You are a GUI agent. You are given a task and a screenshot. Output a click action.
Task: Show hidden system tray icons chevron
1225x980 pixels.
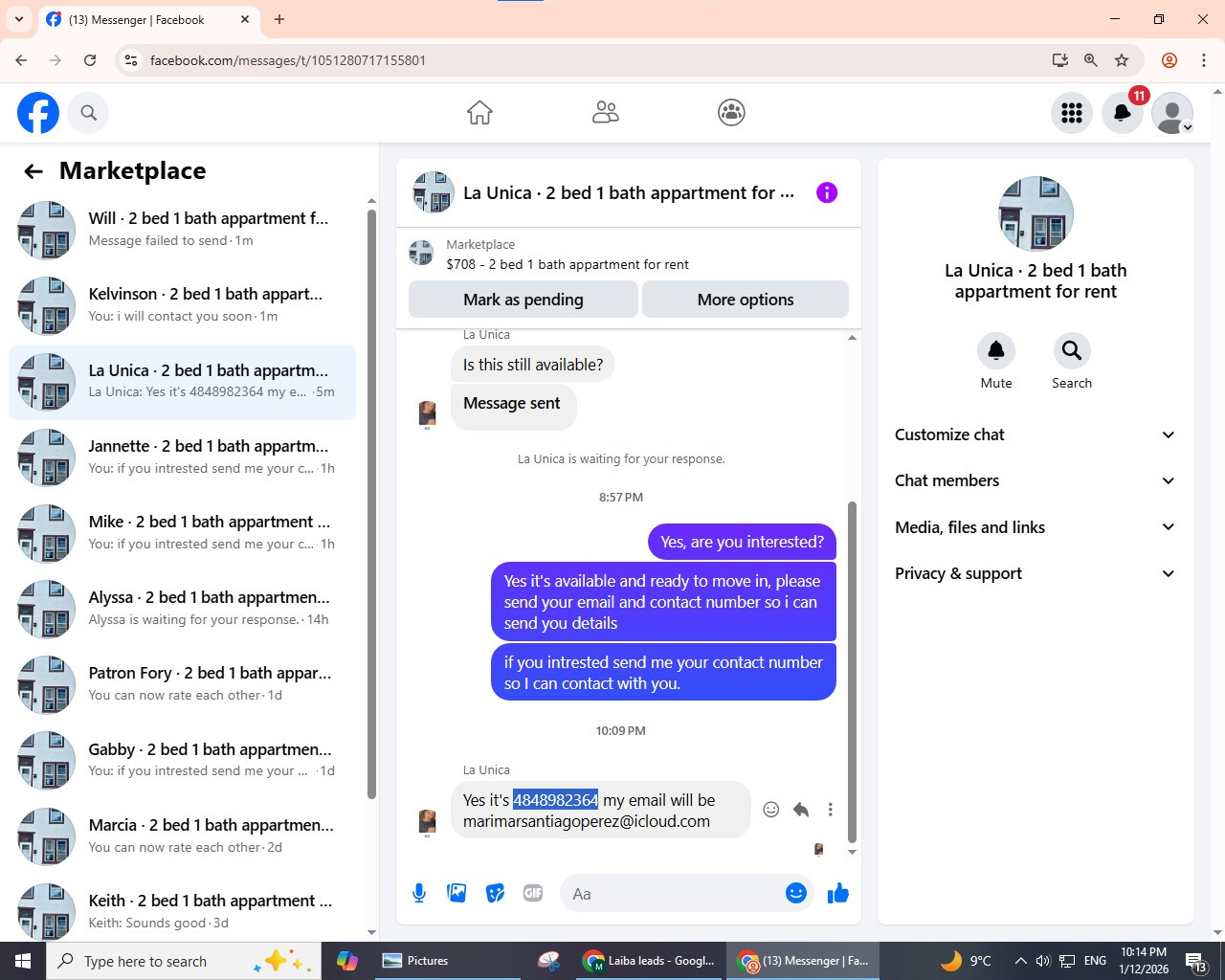[x=1020, y=961]
